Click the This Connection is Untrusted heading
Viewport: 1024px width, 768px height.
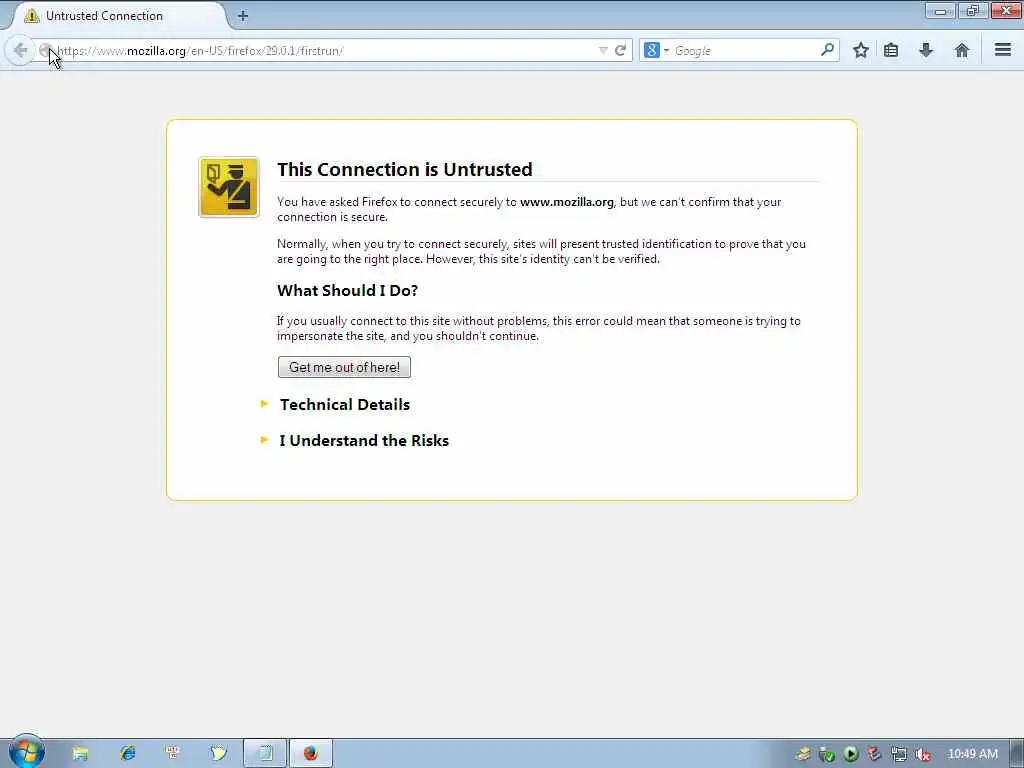[x=405, y=169]
